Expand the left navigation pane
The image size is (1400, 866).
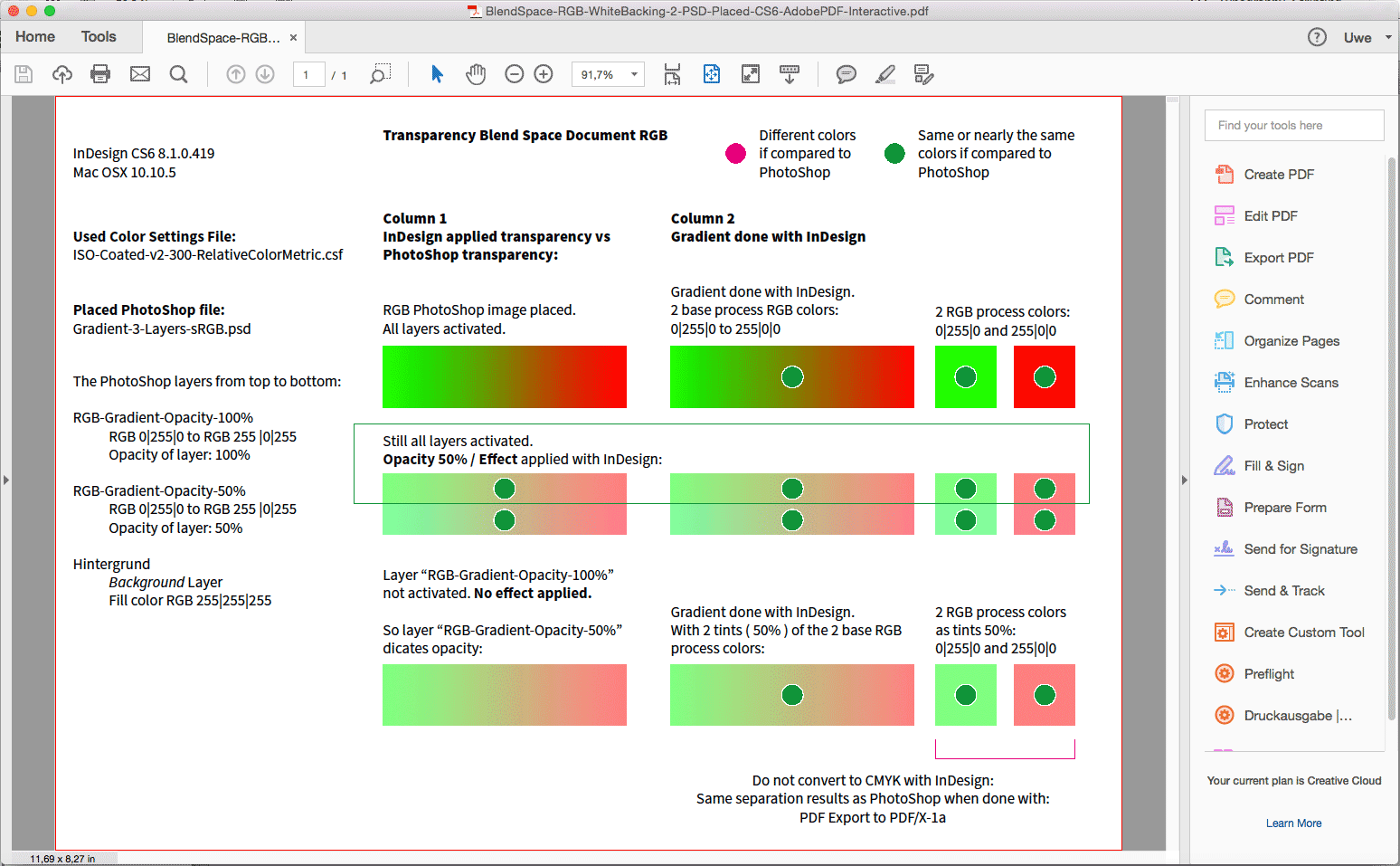pyautogui.click(x=5, y=480)
